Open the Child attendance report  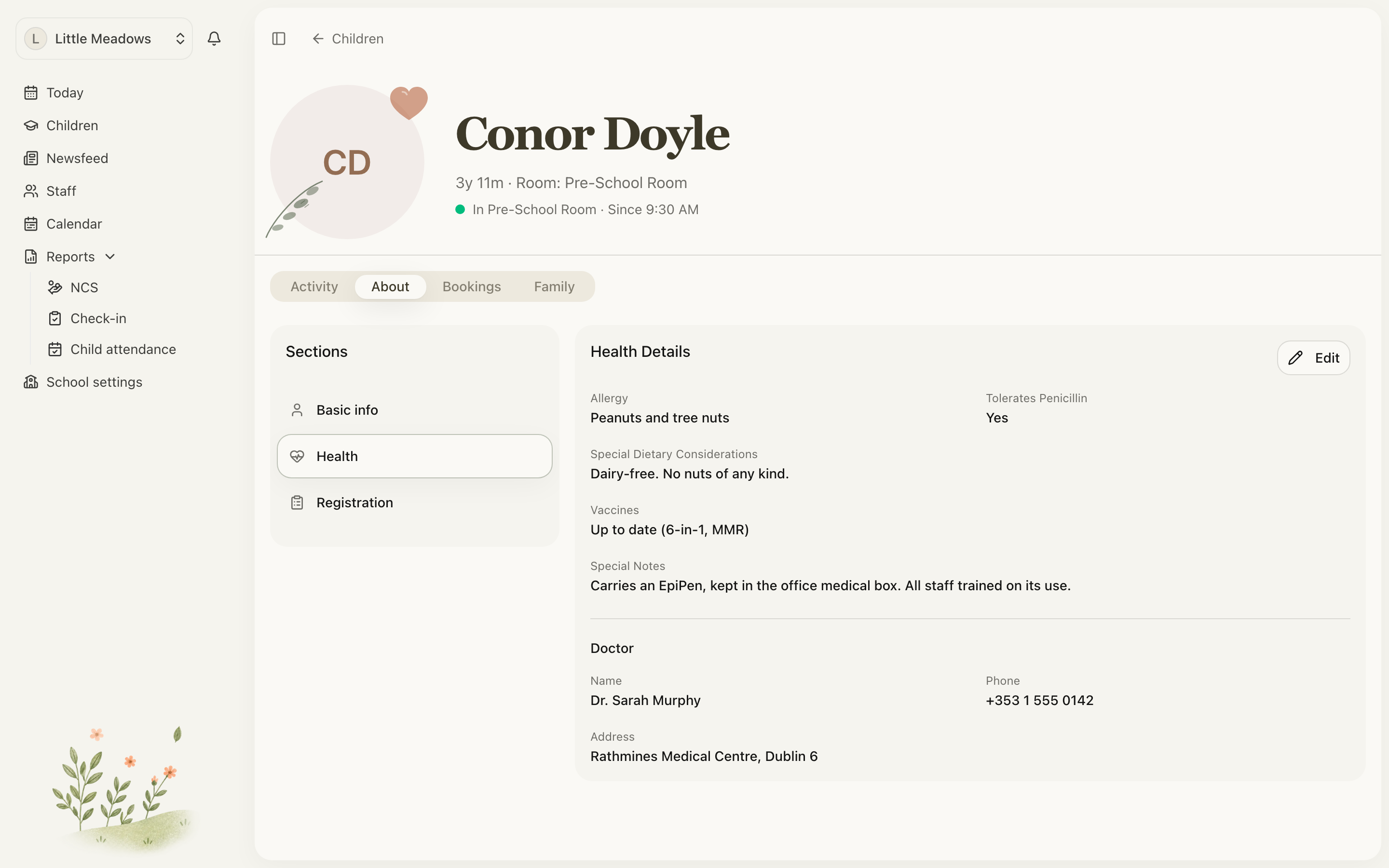click(123, 349)
